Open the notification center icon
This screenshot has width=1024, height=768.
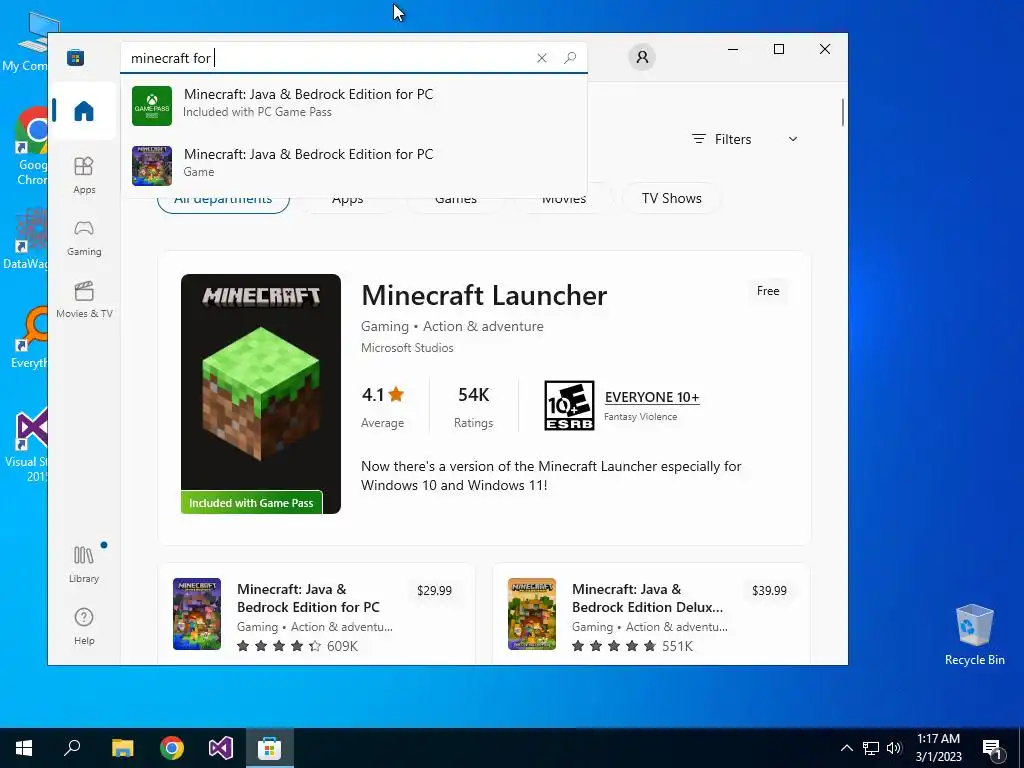[x=993, y=748]
